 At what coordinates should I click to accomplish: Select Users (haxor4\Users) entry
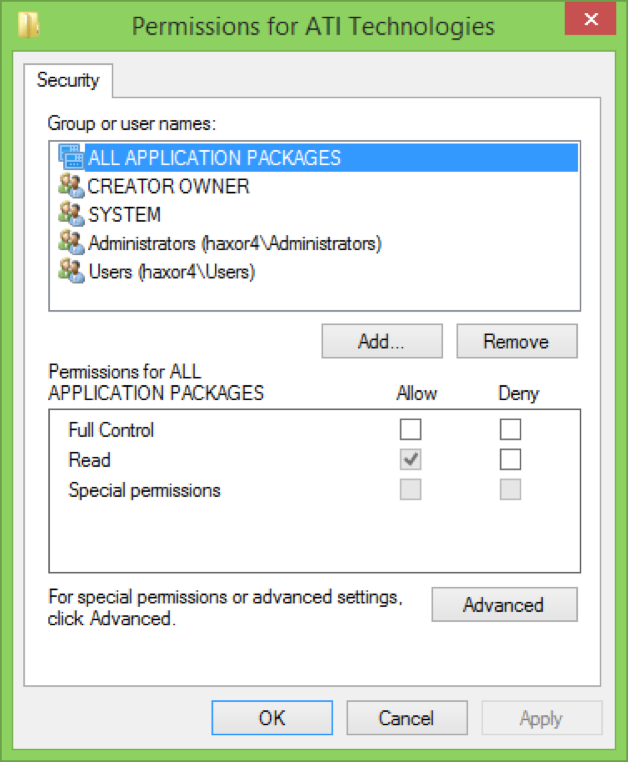(x=172, y=272)
